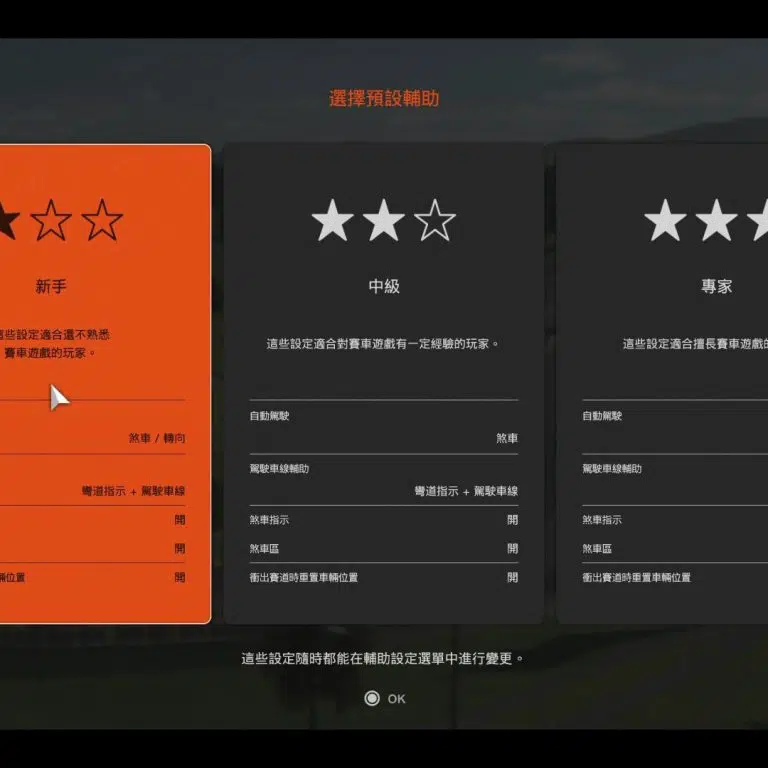Viewport: 768px width, 768px height.
Task: Click the second filled star on the 專家 card
Action: coord(716,221)
